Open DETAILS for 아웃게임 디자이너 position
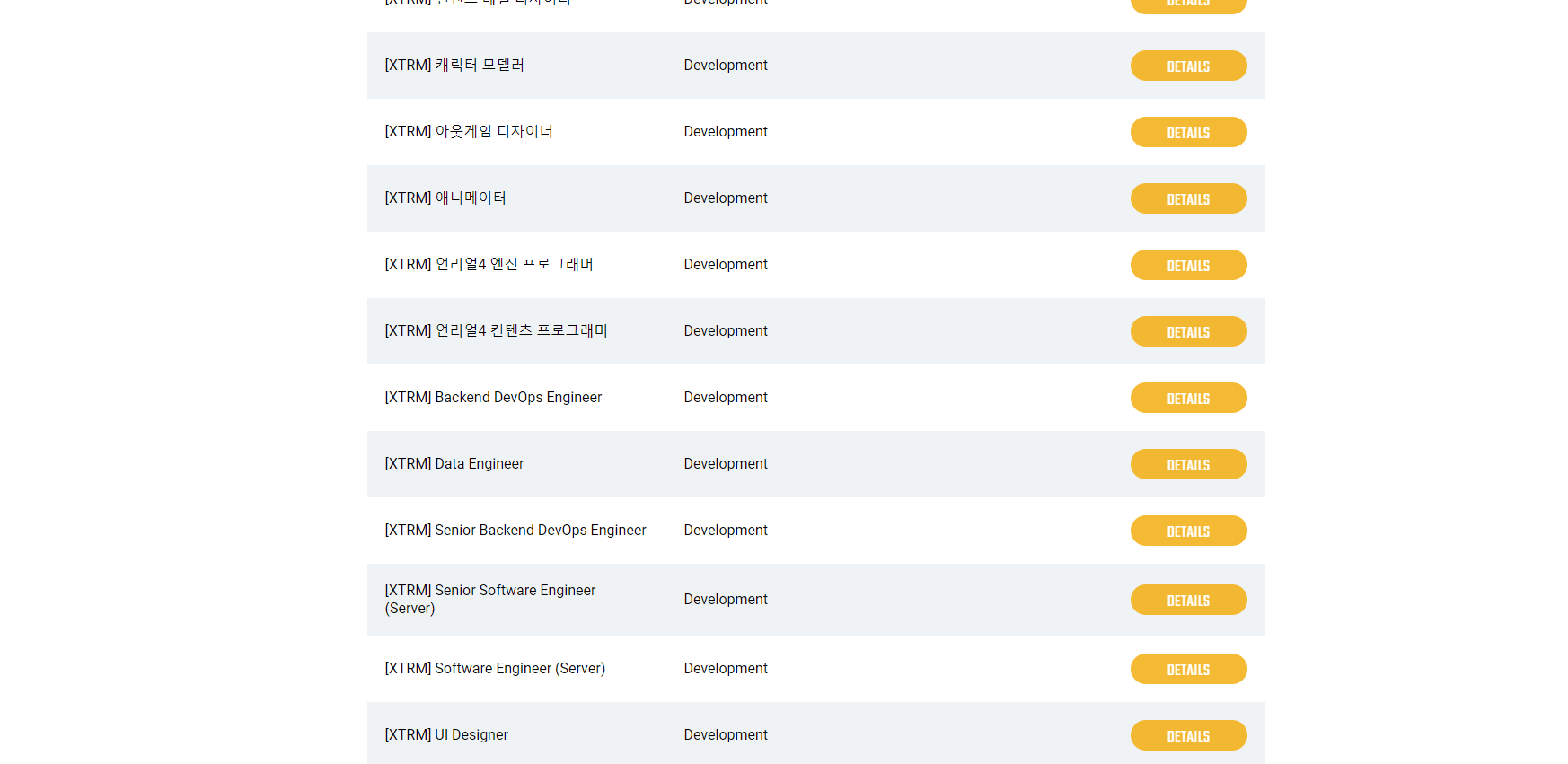 (1187, 132)
